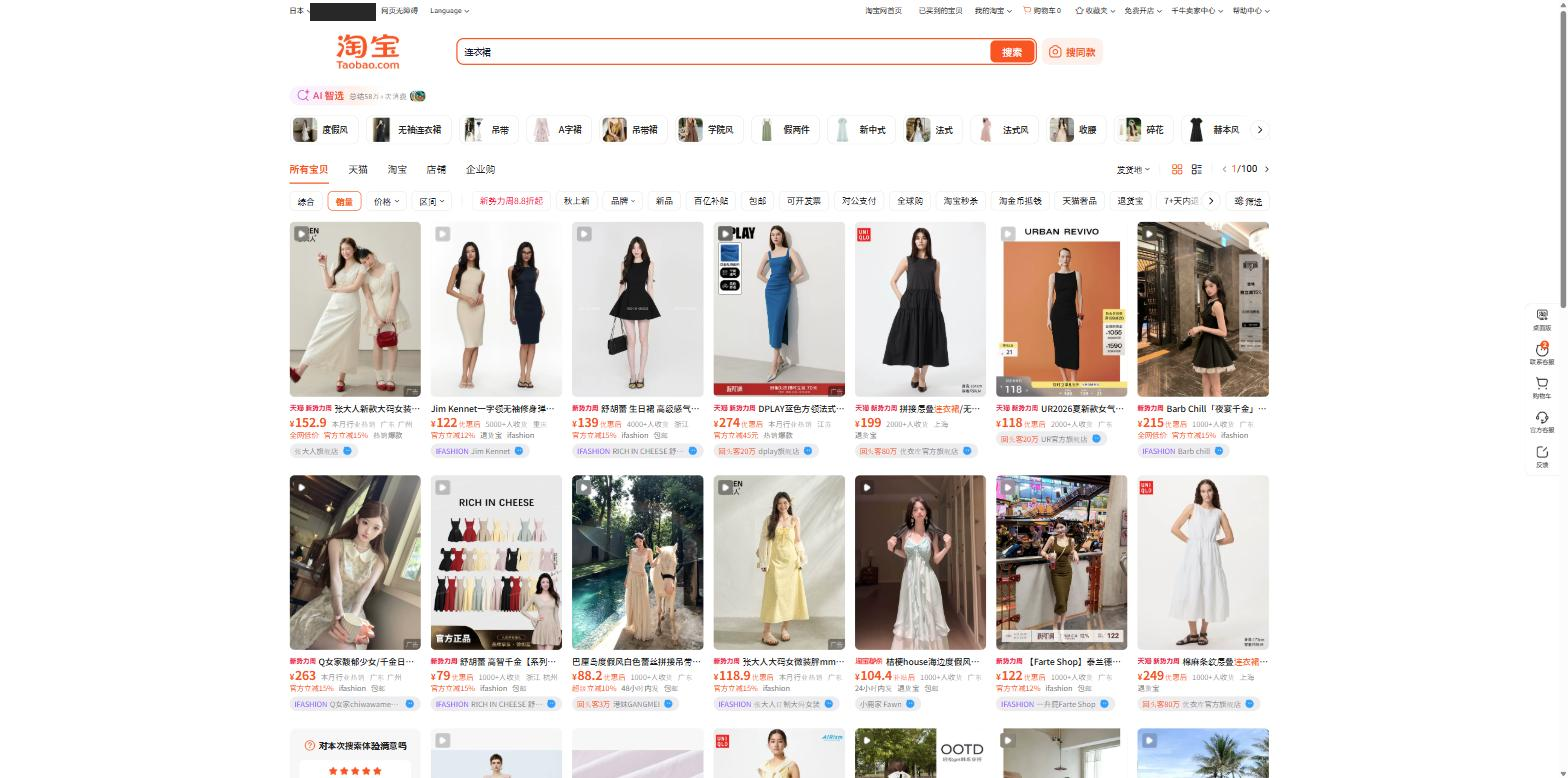Viewport: 1568px width, 778px height.
Task: Click the Taobao logo
Action: tap(367, 52)
